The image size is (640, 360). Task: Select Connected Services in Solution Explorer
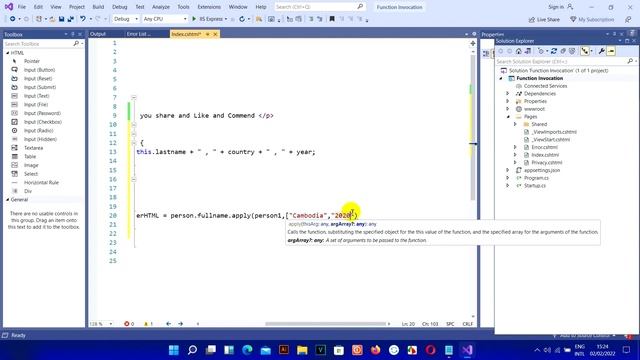(x=545, y=86)
